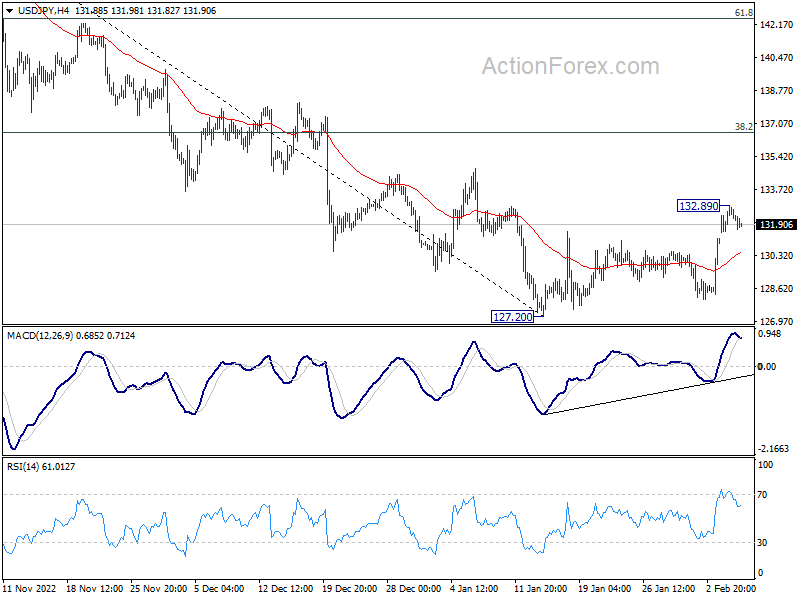Click the 12 Dec 12:00 date label

[286, 589]
